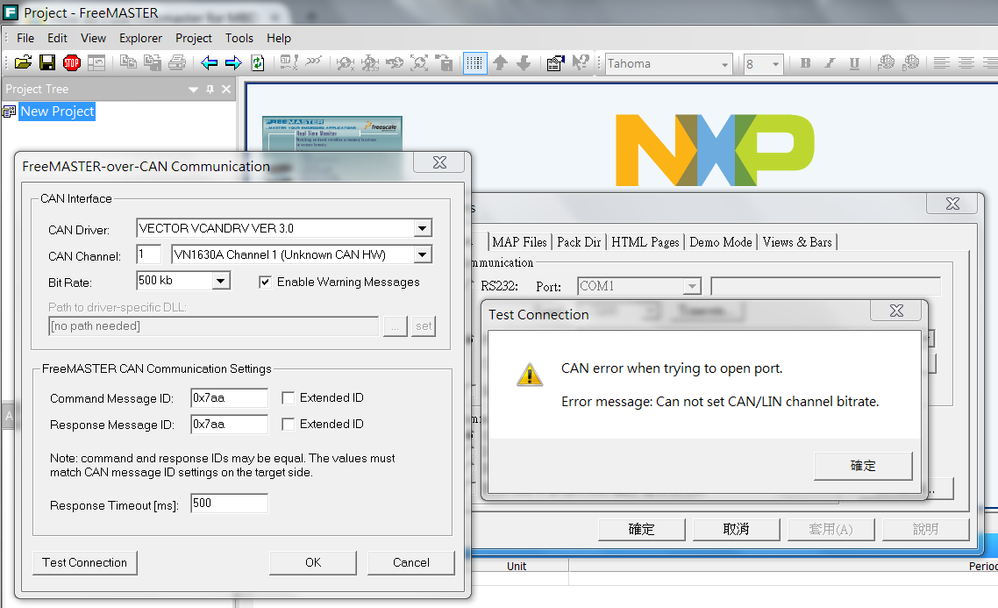Switch to the MAP Files tab

coord(519,242)
